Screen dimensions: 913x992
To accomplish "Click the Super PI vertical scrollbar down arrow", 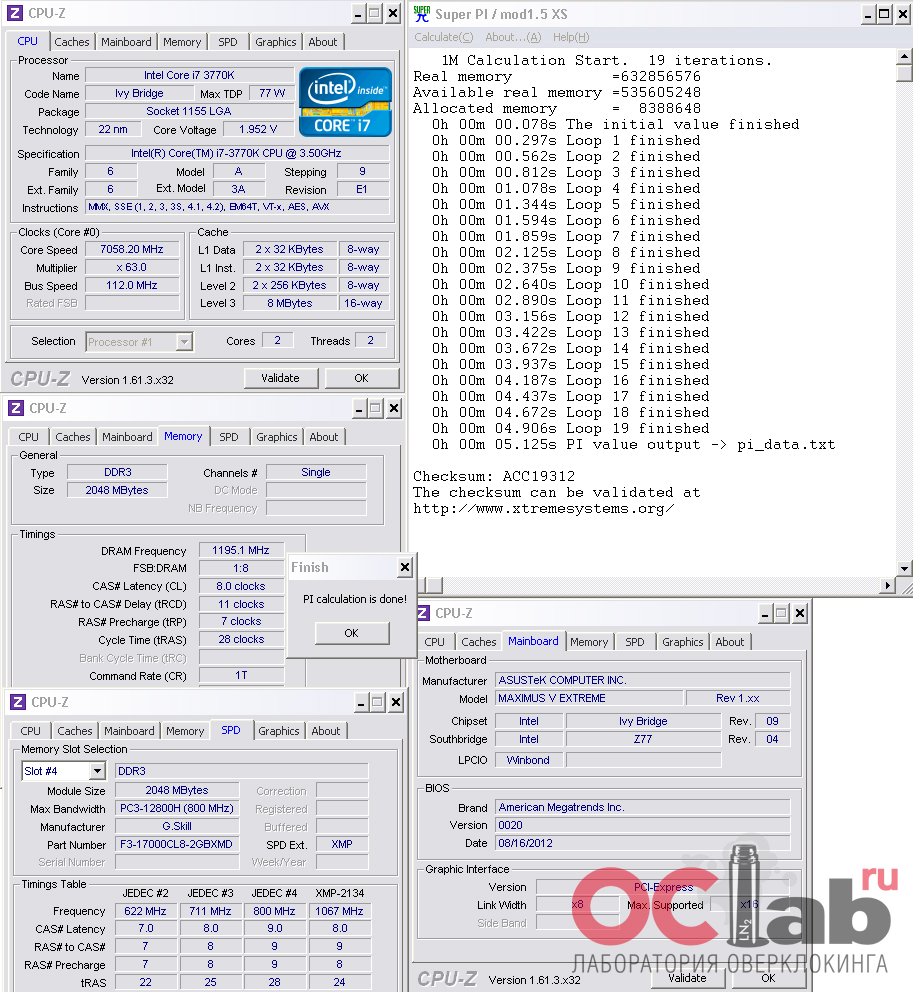I will tap(905, 569).
